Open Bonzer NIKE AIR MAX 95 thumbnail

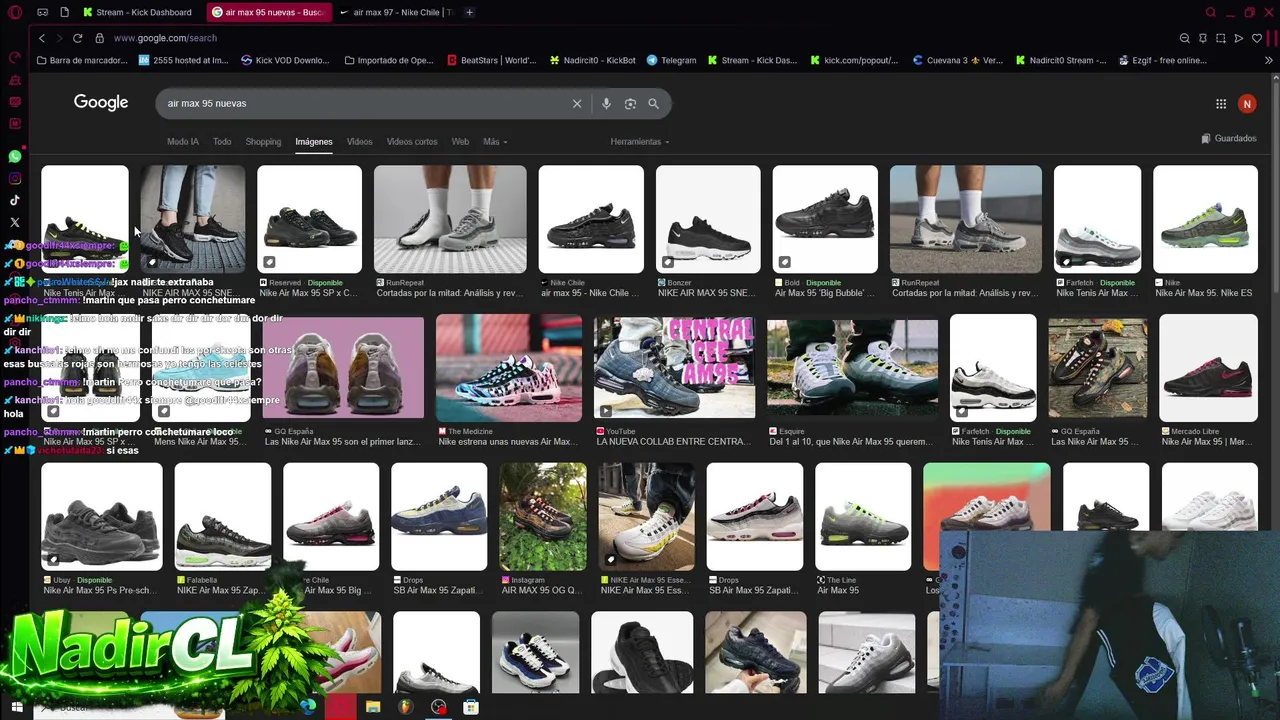coord(708,219)
